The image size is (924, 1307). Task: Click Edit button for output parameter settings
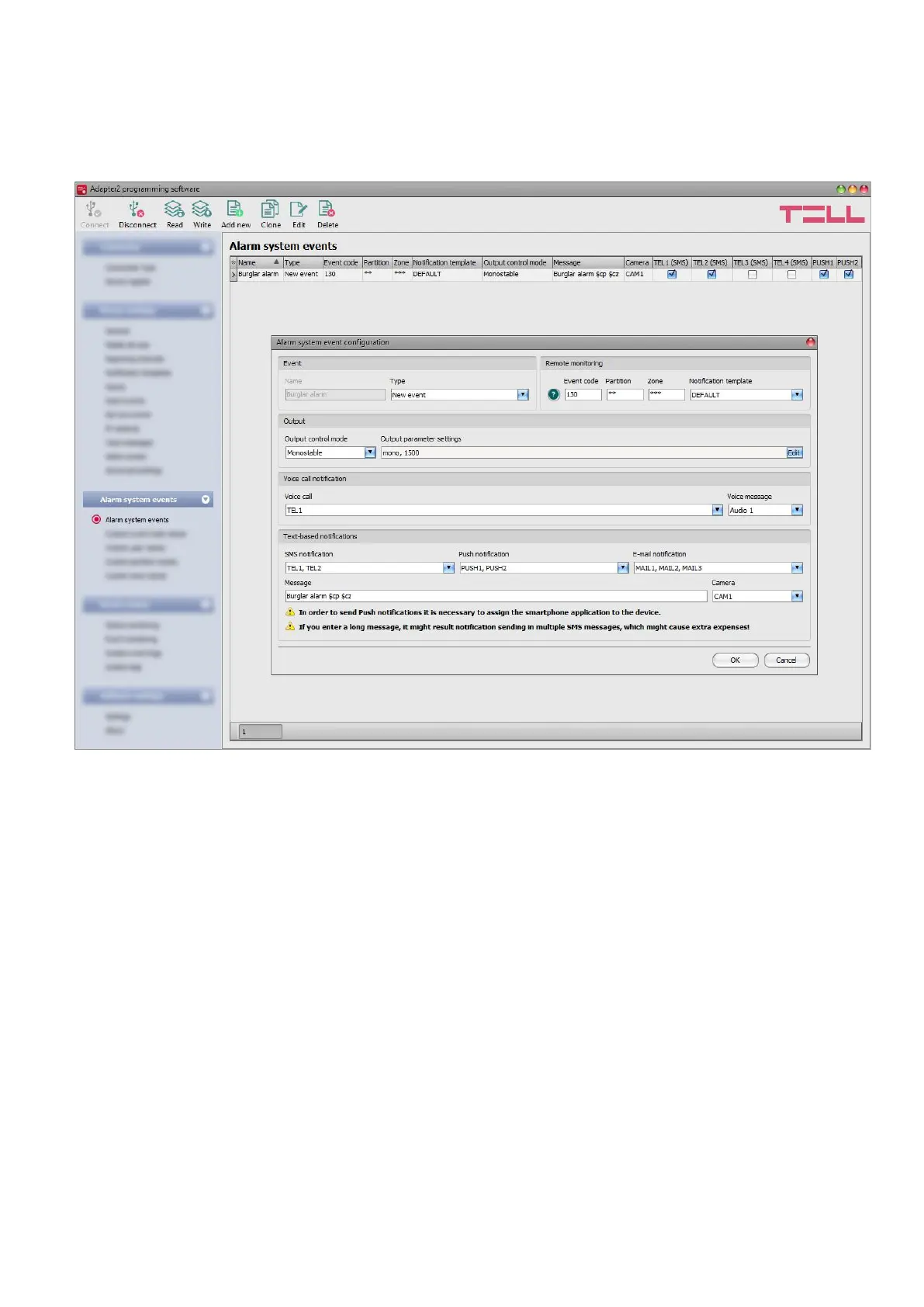794,452
